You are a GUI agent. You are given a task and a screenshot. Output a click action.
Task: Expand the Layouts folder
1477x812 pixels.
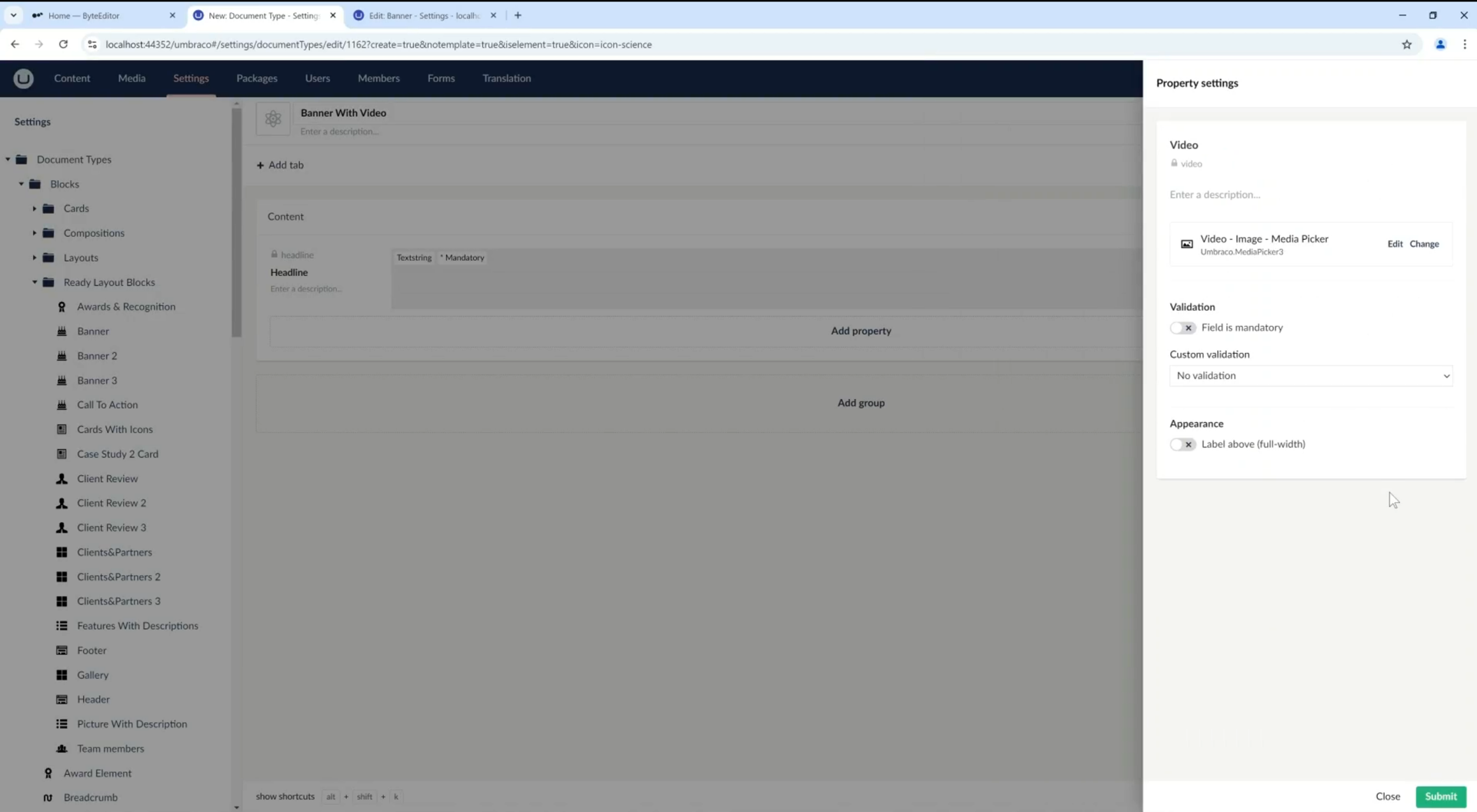(35, 258)
